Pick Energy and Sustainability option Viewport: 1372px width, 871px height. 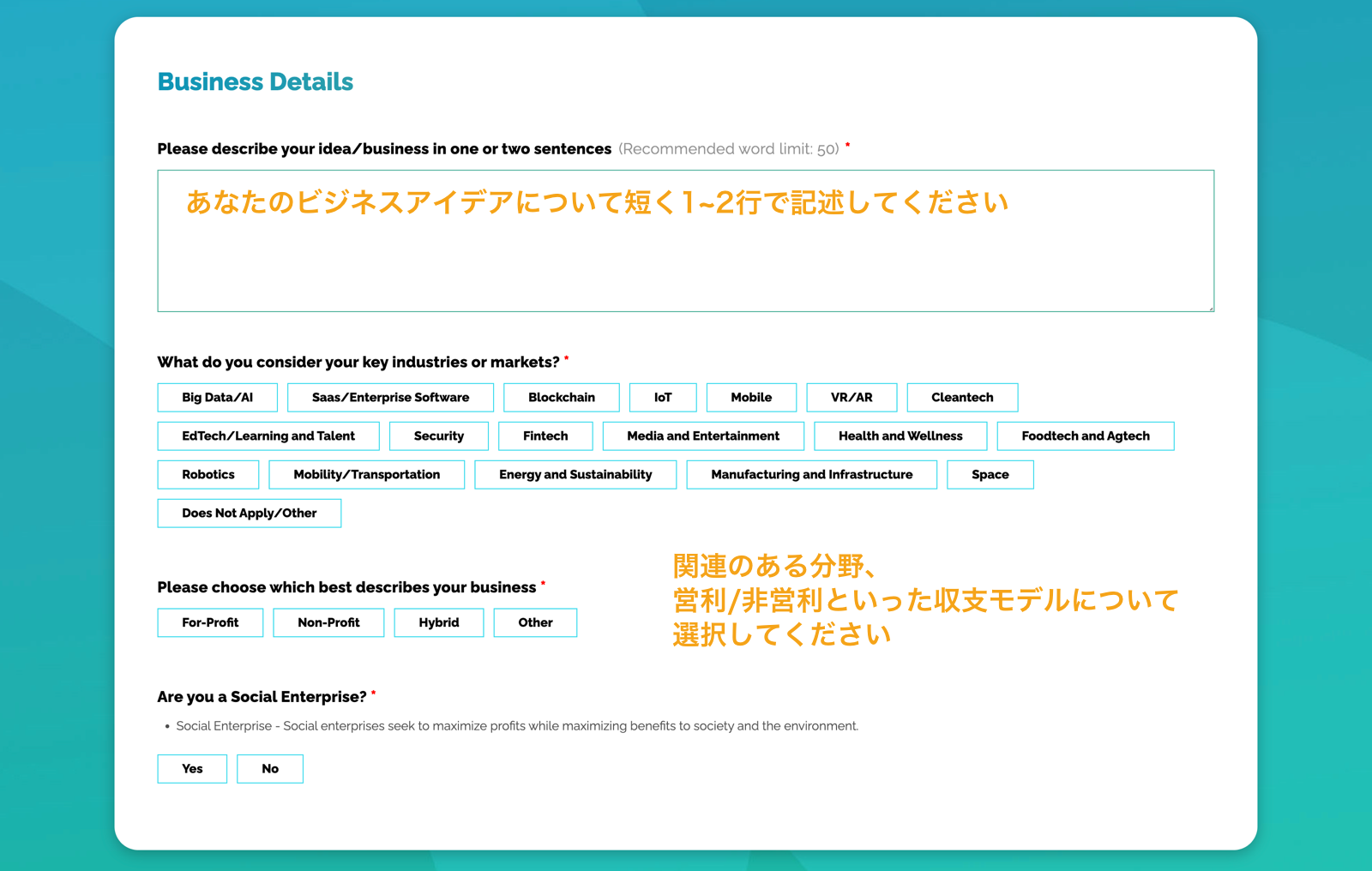[575, 475]
